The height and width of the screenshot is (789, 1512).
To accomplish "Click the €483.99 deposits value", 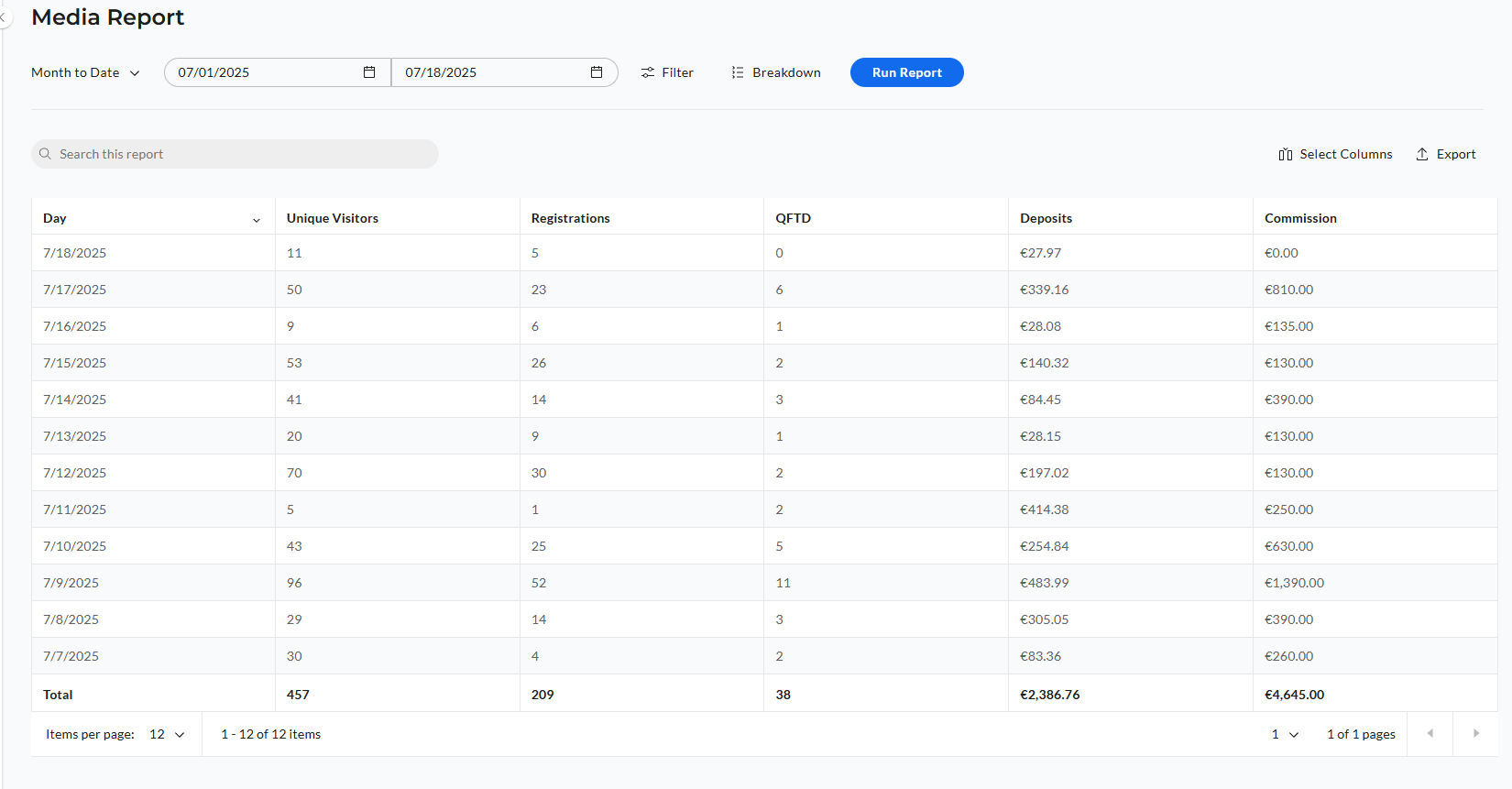I will tap(1044, 583).
